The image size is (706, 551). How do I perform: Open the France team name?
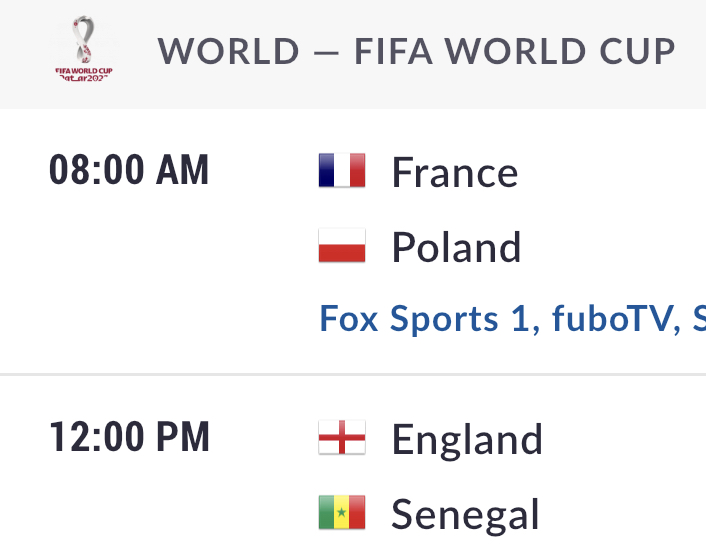tap(455, 172)
